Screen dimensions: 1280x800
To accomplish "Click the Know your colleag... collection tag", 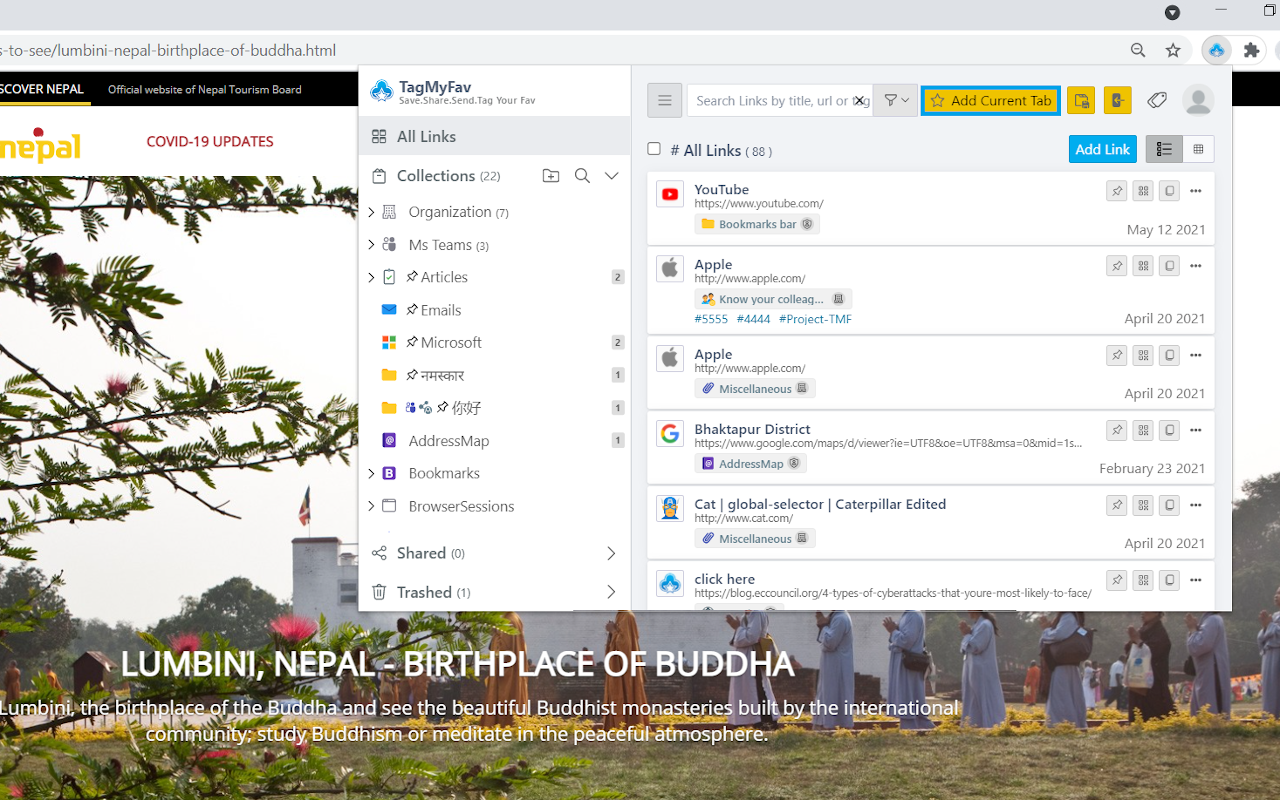I will [x=773, y=299].
